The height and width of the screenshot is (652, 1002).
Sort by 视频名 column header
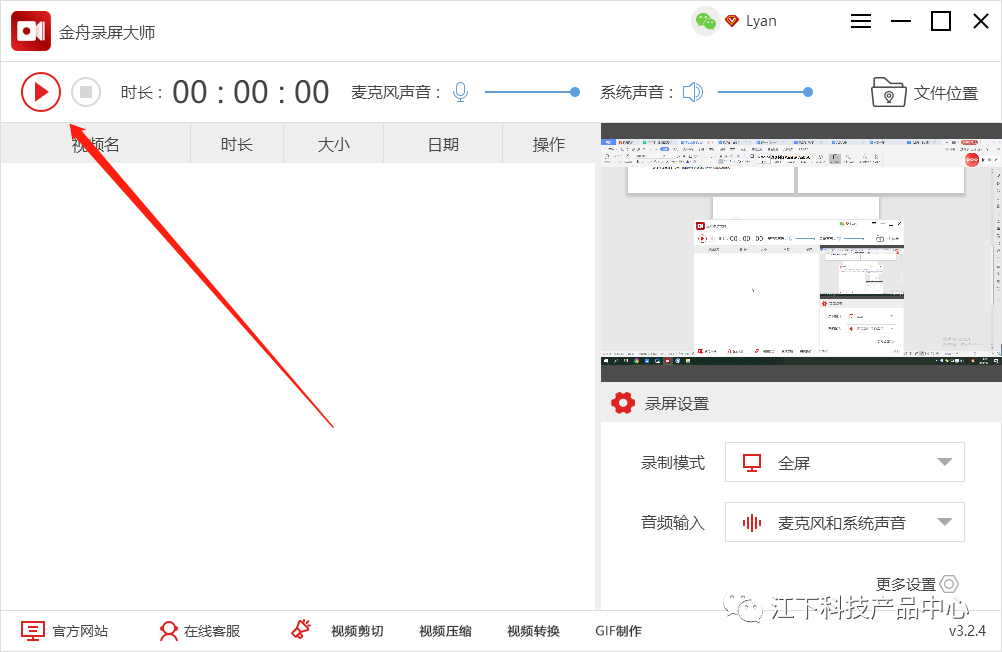coord(96,144)
